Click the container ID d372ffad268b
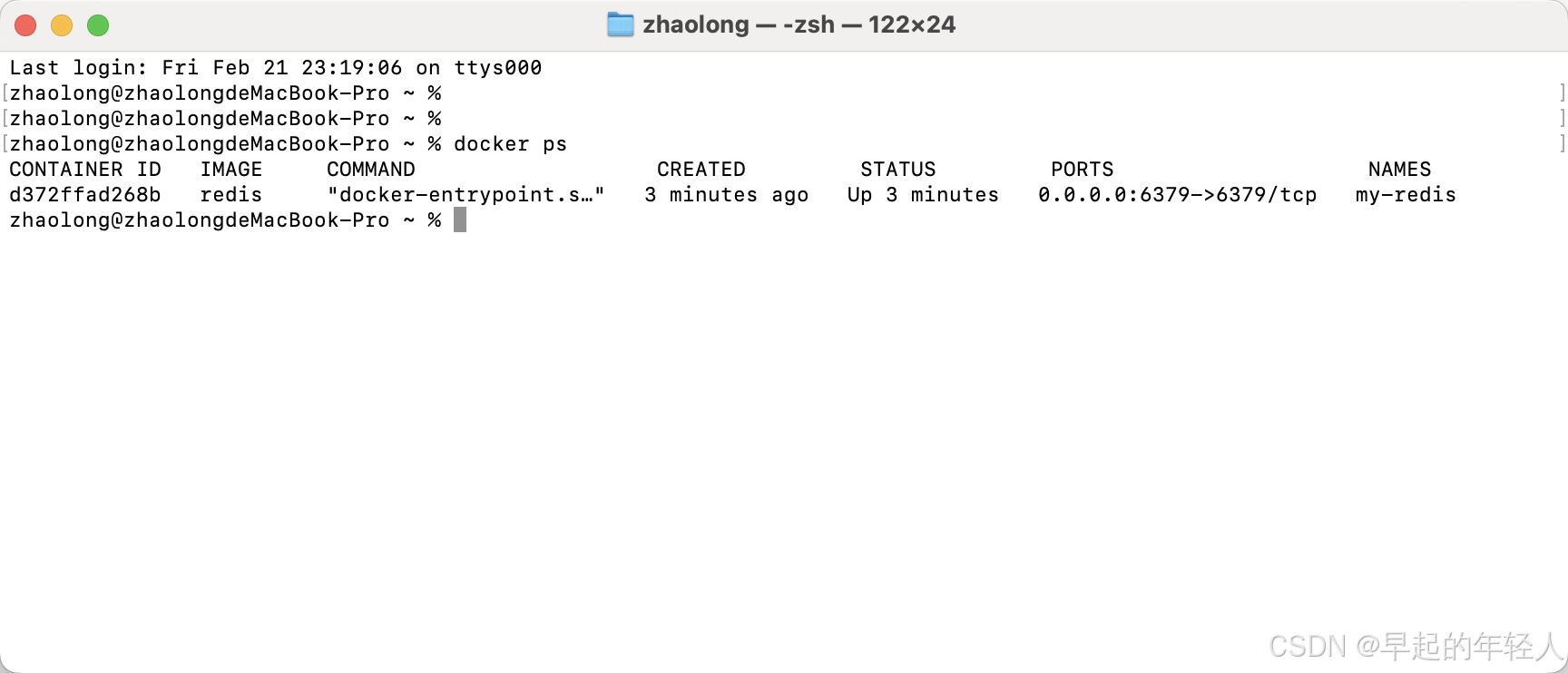The image size is (1568, 673). [x=85, y=194]
